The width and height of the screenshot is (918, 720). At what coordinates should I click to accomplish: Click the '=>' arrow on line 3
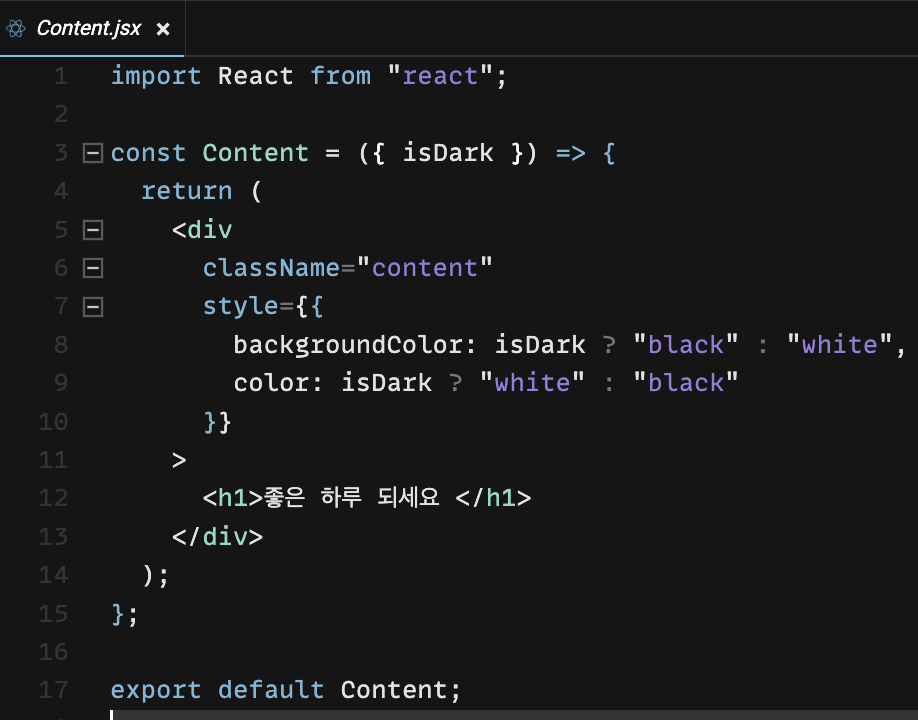[570, 153]
